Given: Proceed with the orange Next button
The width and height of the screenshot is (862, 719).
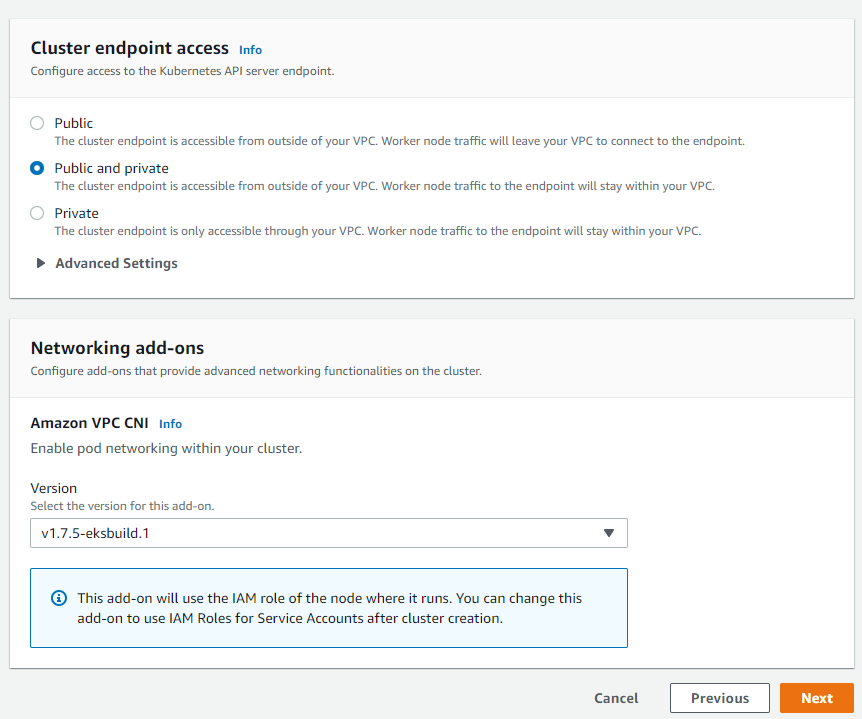Looking at the screenshot, I should pos(817,698).
